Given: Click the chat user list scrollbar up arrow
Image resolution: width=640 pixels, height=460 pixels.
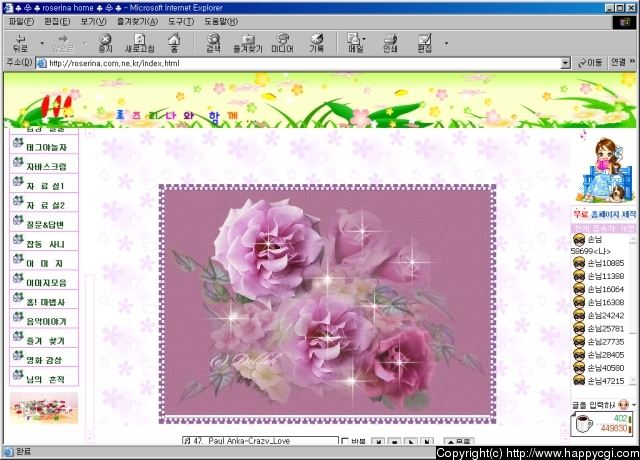Looking at the screenshot, I should tap(633, 240).
